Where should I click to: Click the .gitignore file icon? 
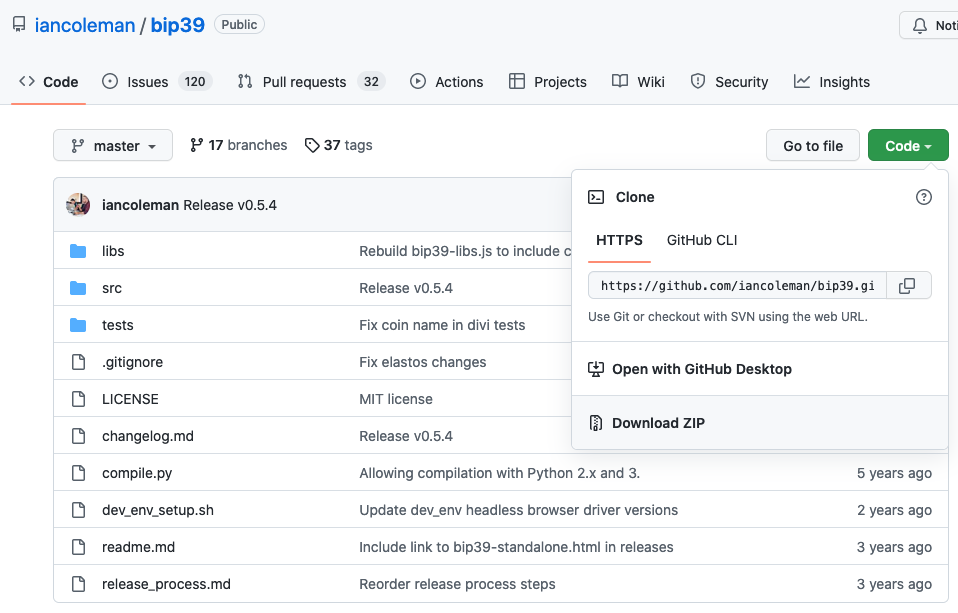click(78, 362)
